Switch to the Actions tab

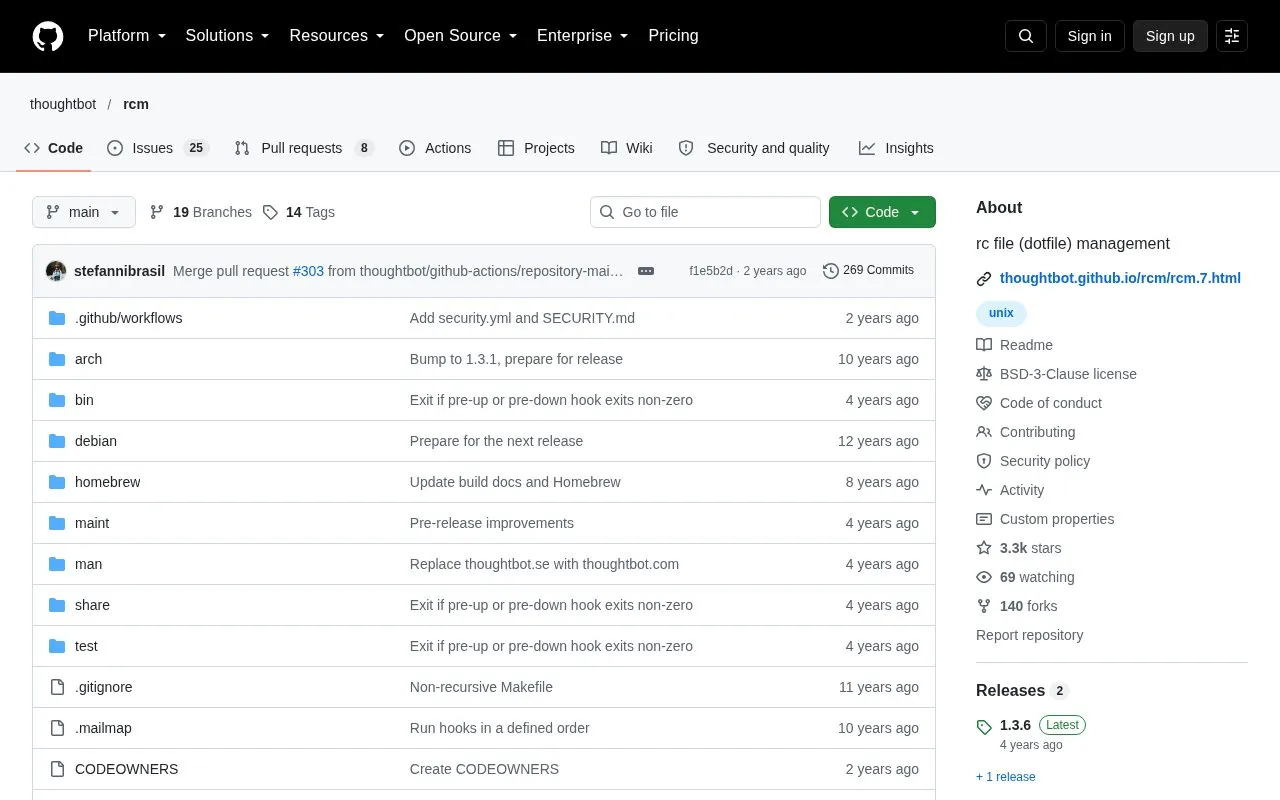coord(435,148)
